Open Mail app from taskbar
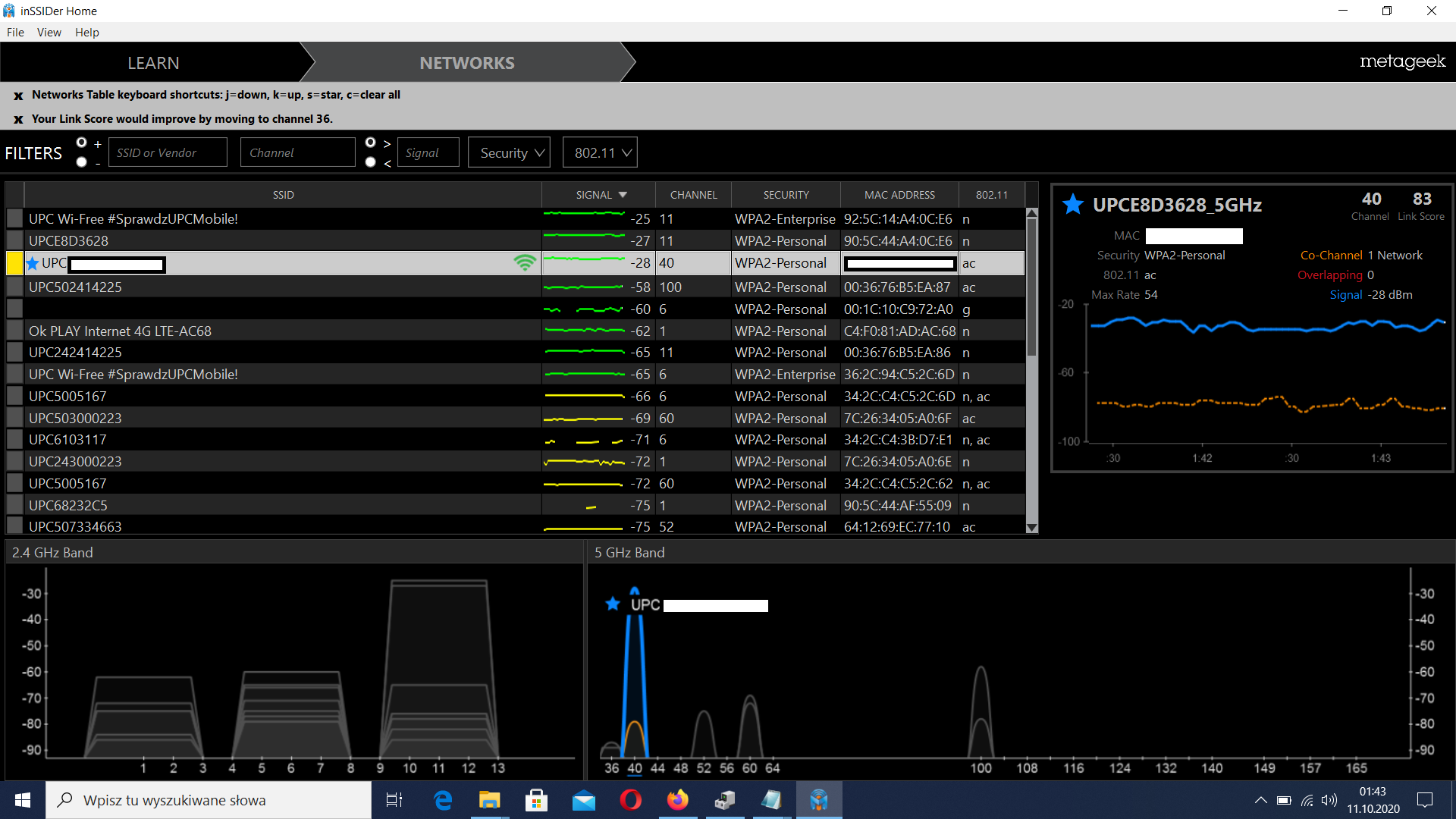 (x=584, y=800)
